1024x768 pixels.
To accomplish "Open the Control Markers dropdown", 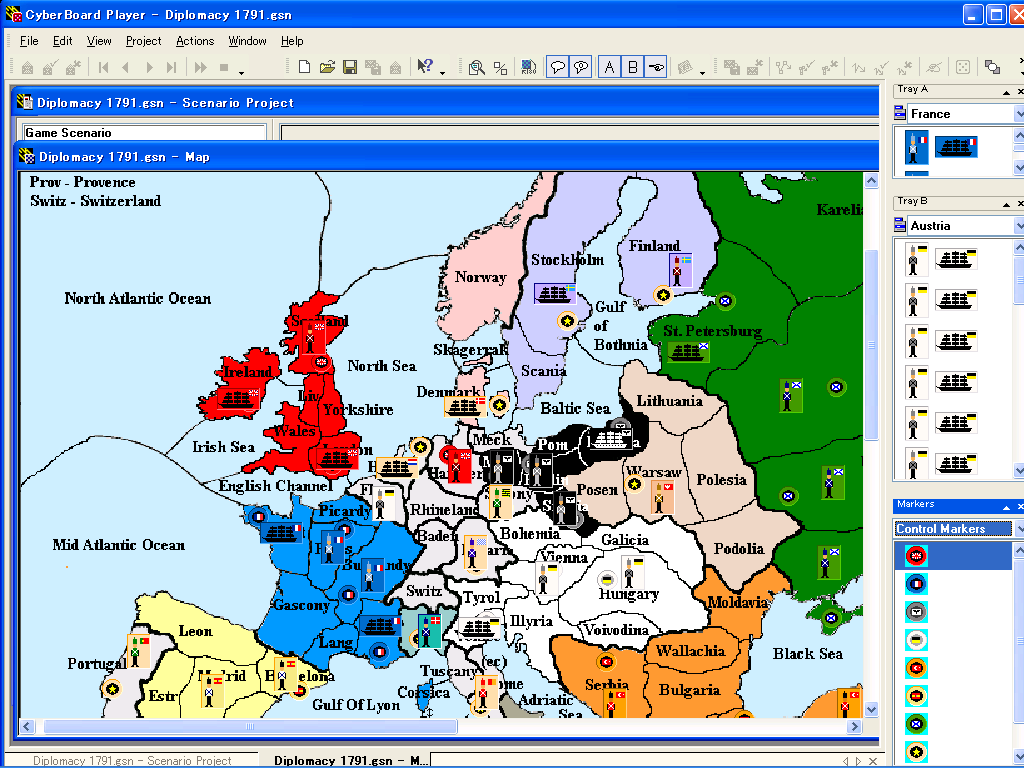I will [1019, 529].
